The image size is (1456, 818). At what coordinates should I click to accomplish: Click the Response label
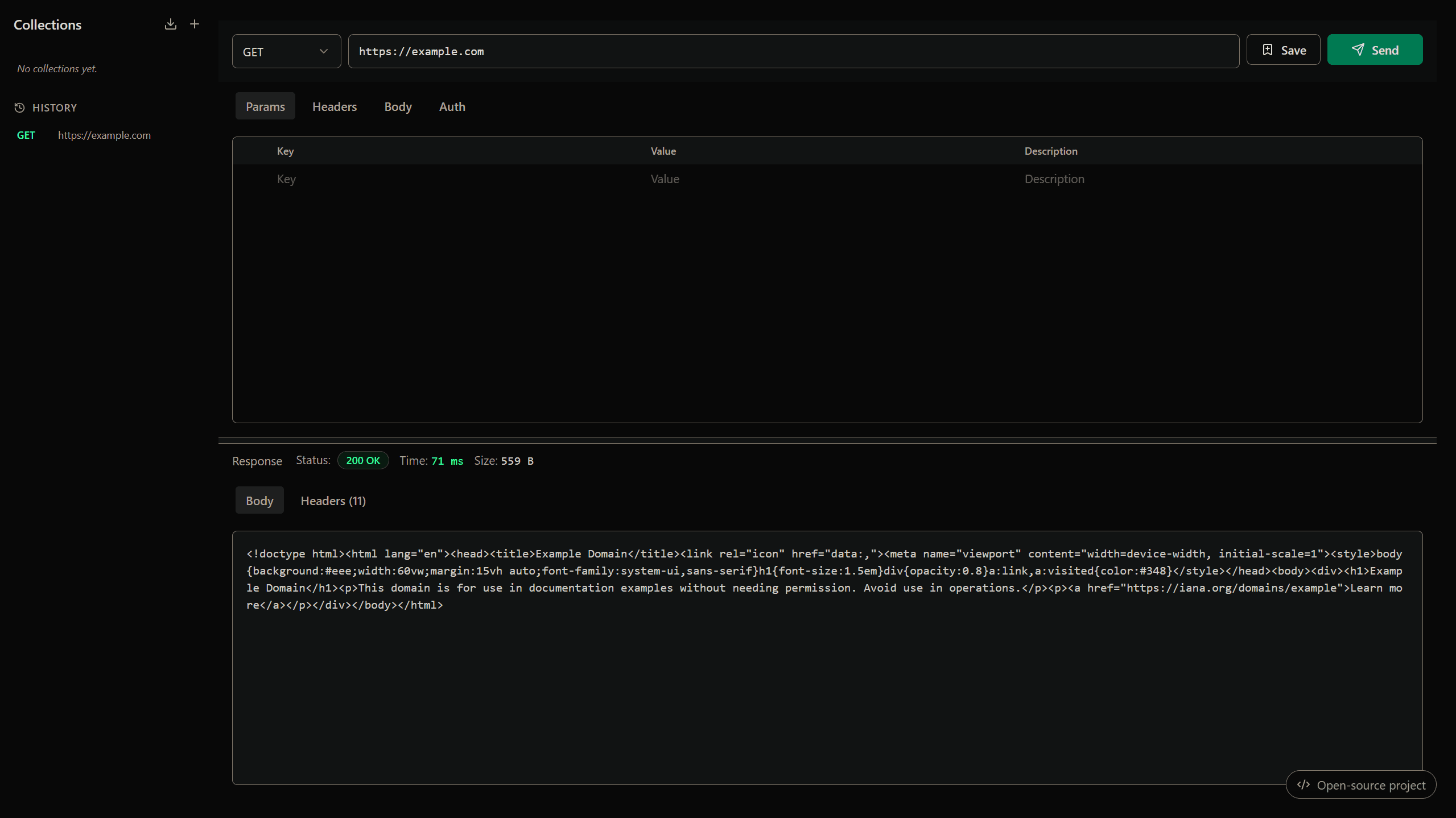point(257,461)
